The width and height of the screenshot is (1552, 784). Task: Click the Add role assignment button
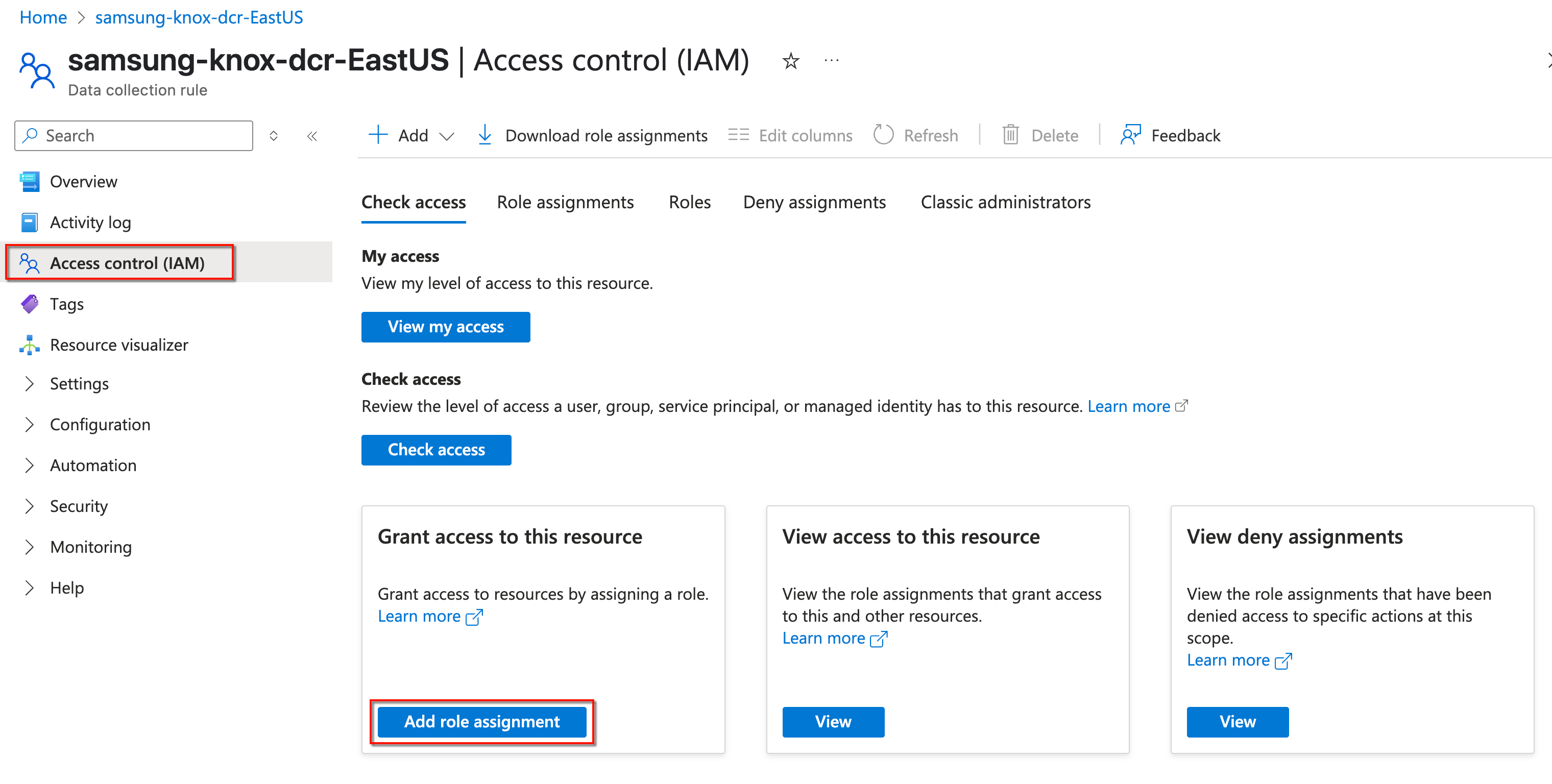pos(481,721)
